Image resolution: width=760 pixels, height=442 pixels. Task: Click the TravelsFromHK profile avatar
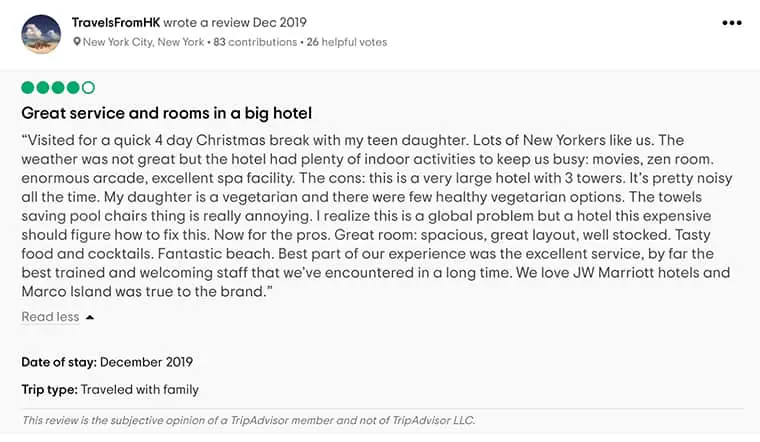41,34
